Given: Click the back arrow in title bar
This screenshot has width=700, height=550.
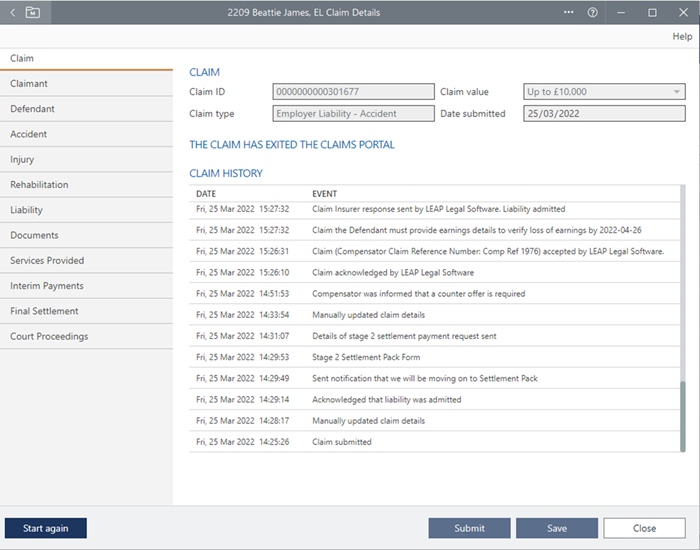Looking at the screenshot, I should pos(13,13).
